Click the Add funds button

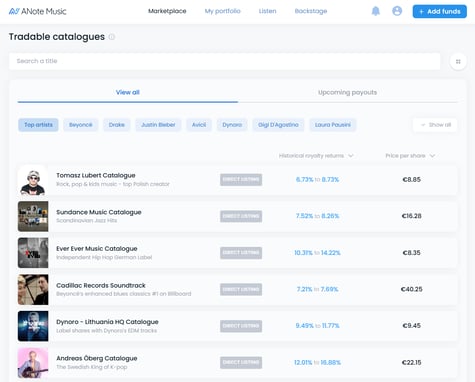click(440, 11)
